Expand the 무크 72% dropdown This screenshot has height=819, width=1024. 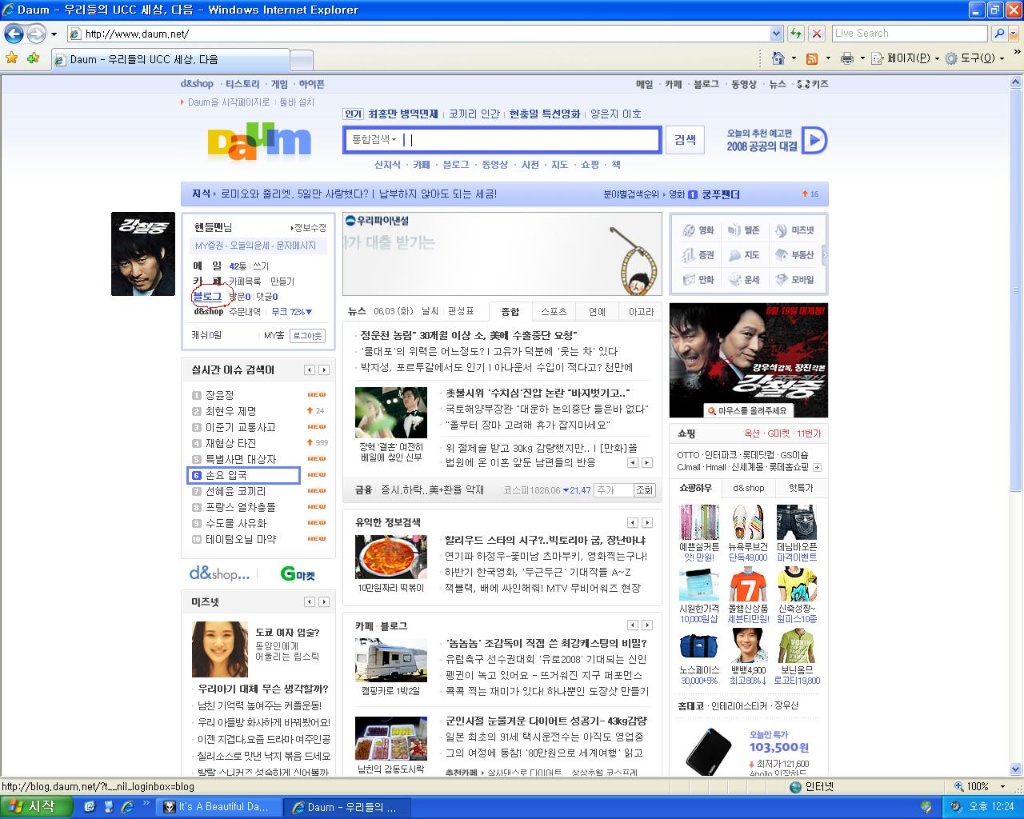tap(292, 312)
